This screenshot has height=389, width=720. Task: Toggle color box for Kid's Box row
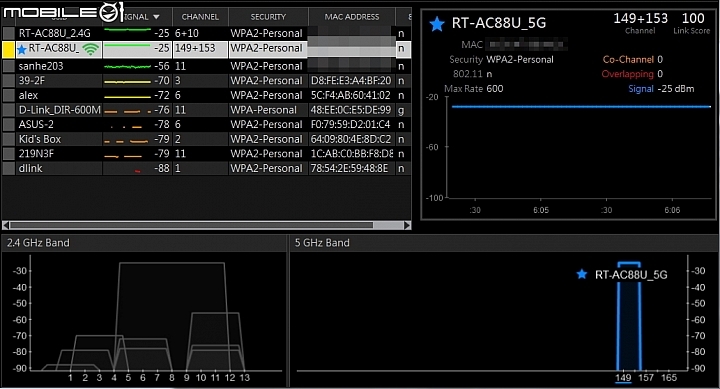point(9,139)
